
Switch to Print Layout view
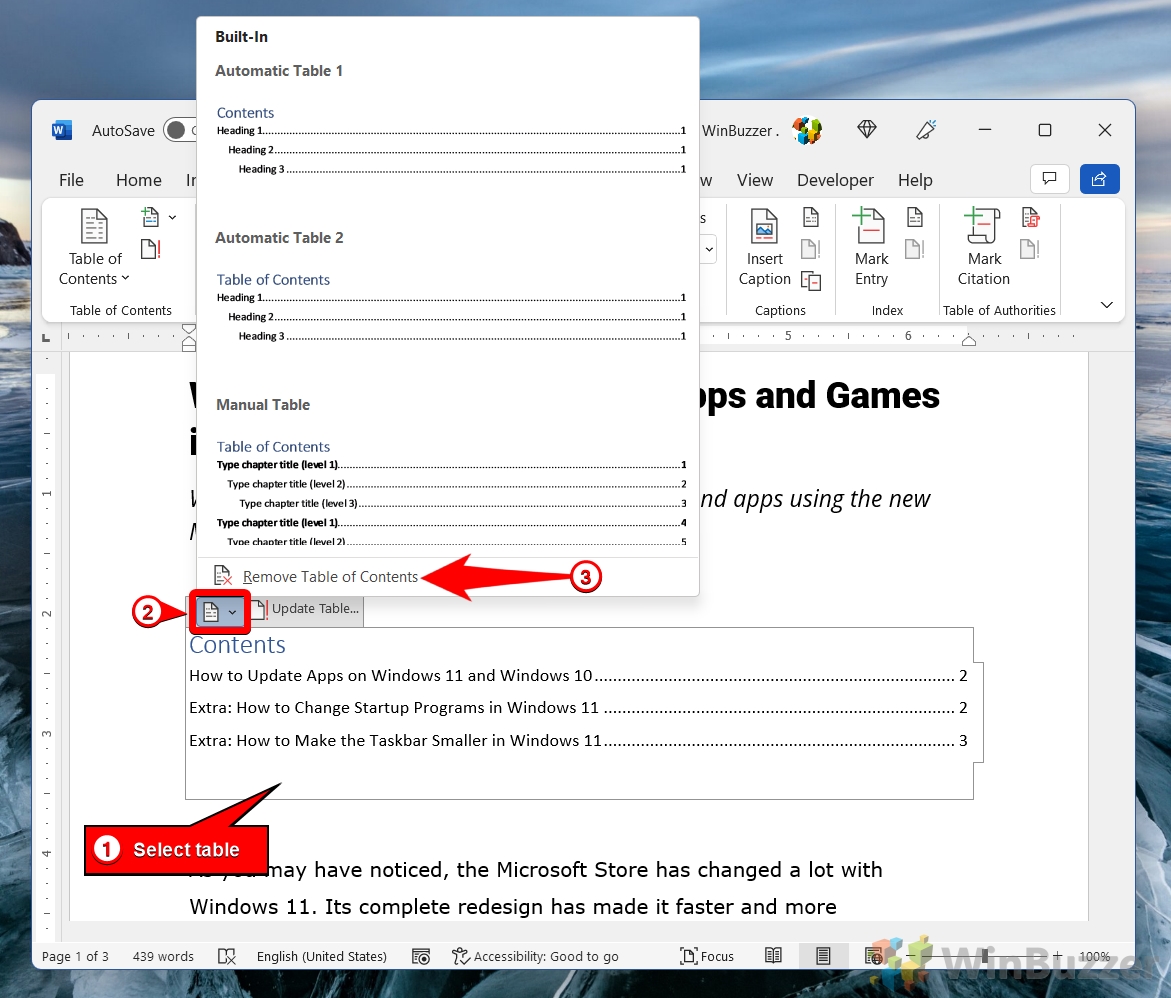(x=823, y=955)
